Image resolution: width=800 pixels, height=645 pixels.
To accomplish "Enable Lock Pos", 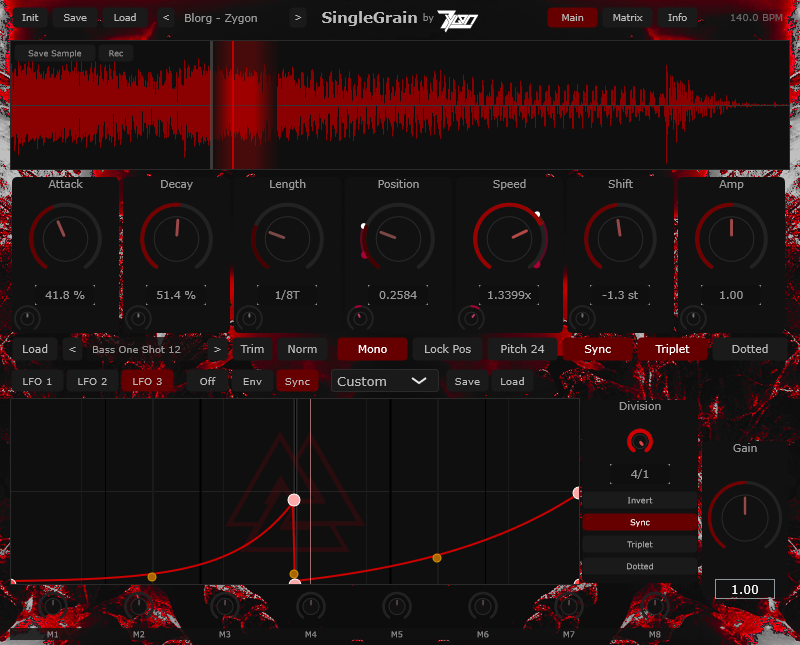I will 448,349.
